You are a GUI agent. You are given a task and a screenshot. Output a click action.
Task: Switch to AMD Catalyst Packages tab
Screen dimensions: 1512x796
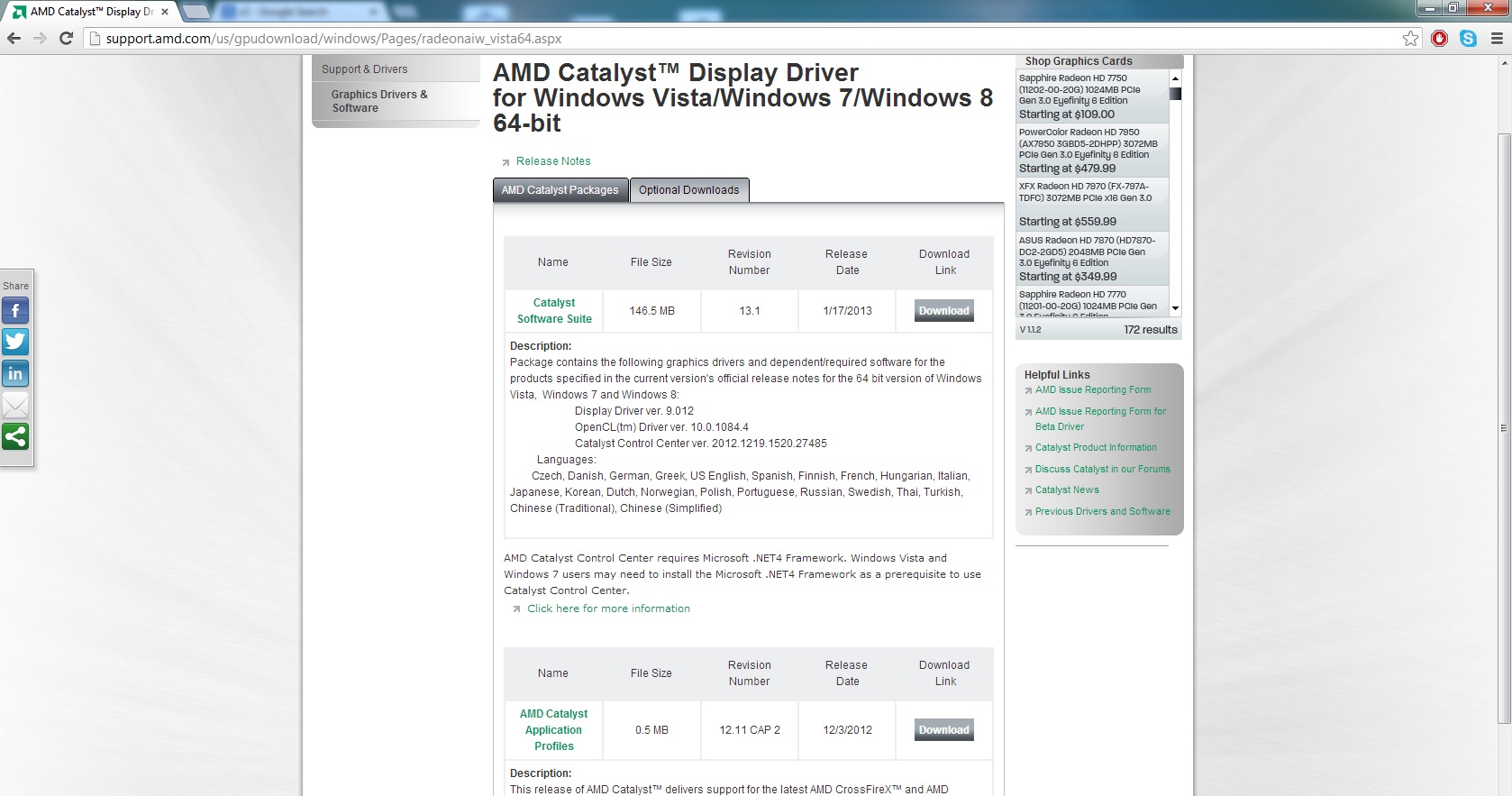(560, 190)
